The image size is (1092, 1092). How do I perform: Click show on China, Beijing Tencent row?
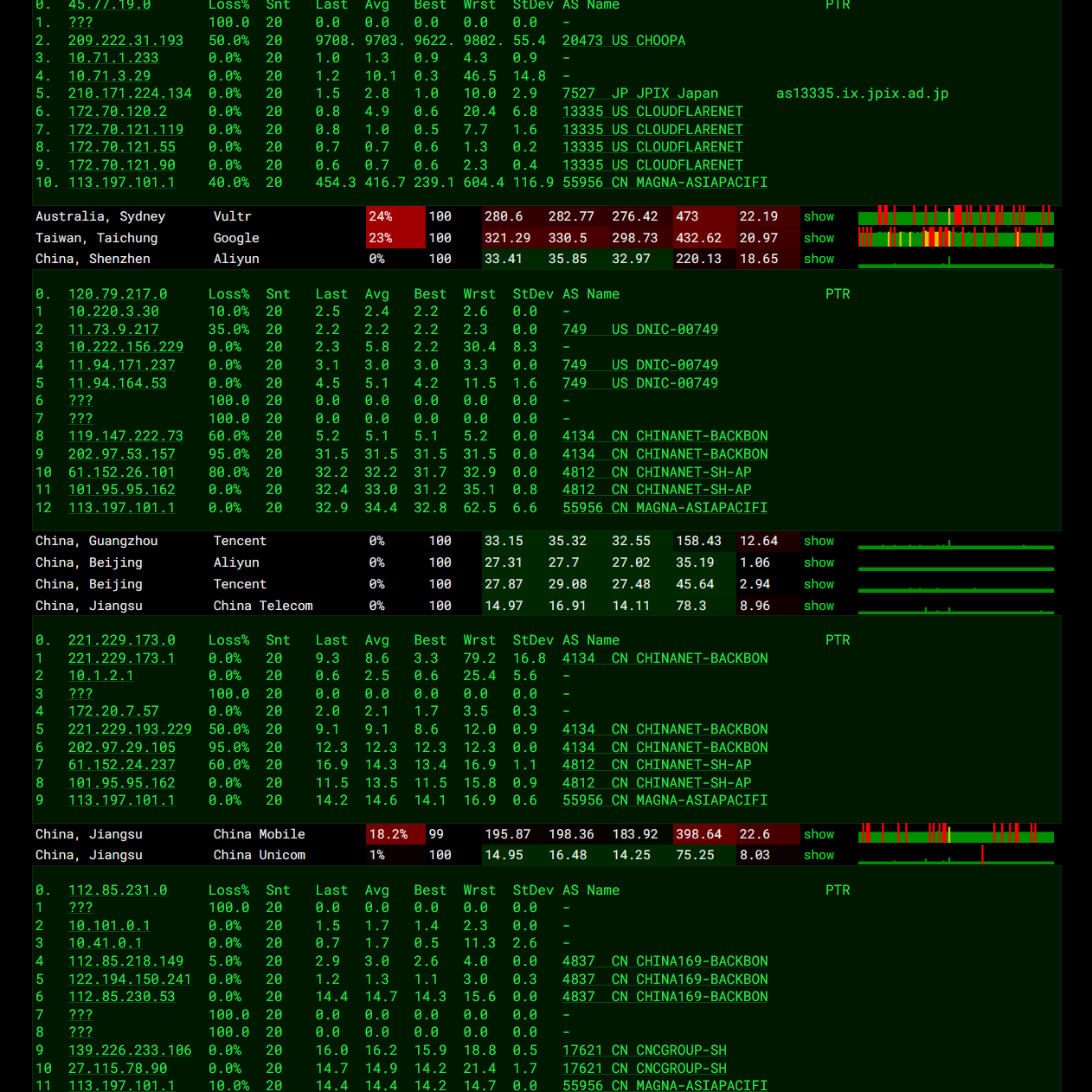tap(818, 584)
